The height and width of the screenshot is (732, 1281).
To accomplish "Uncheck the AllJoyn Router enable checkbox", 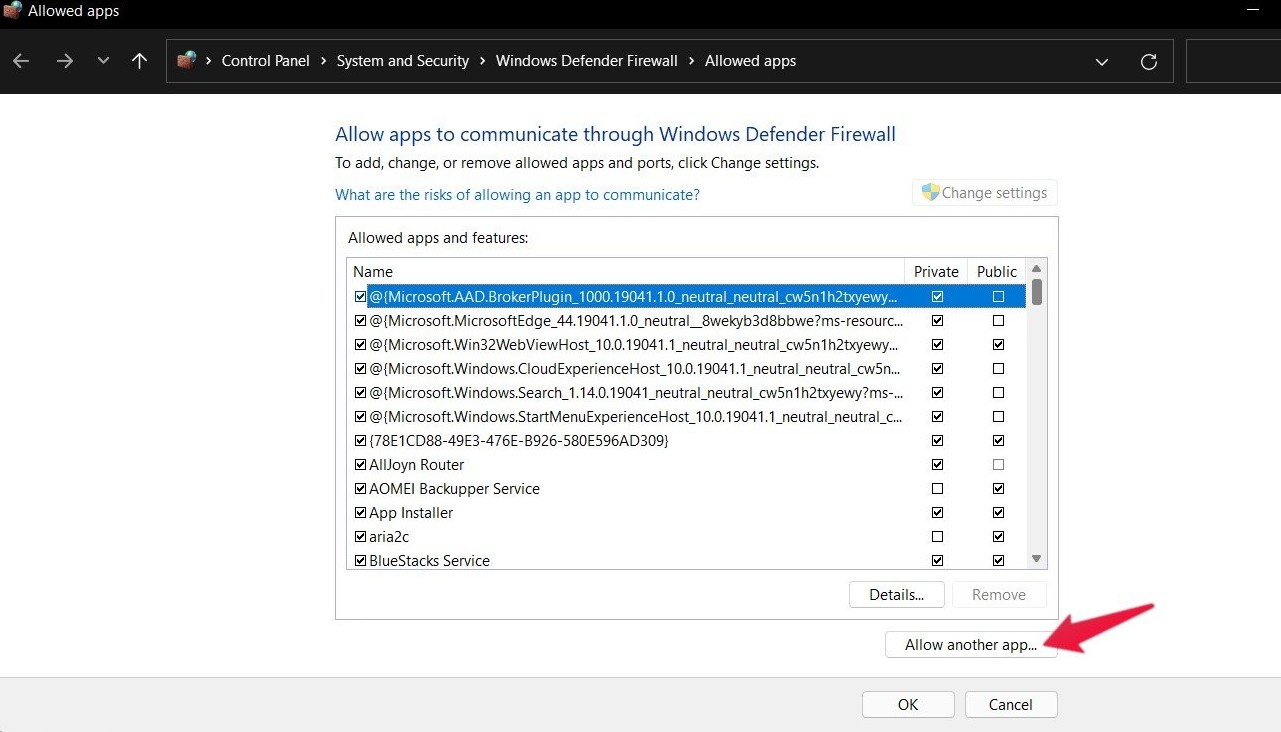I will [x=361, y=465].
